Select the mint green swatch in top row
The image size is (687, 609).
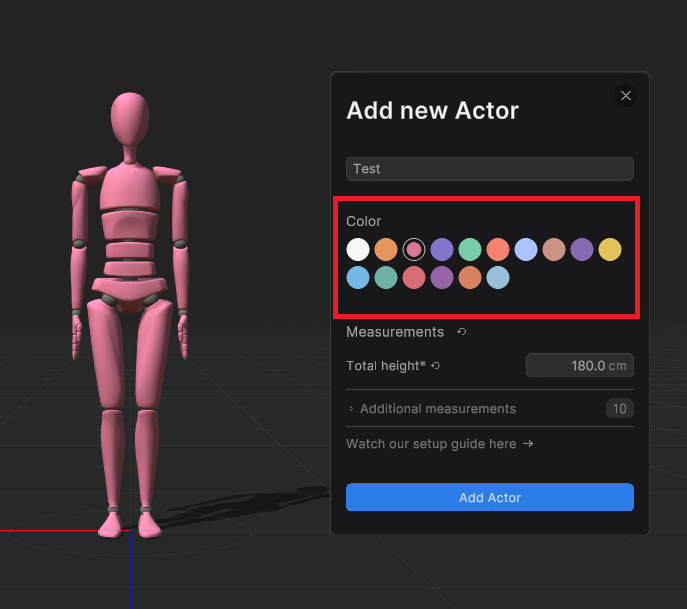click(x=470, y=249)
